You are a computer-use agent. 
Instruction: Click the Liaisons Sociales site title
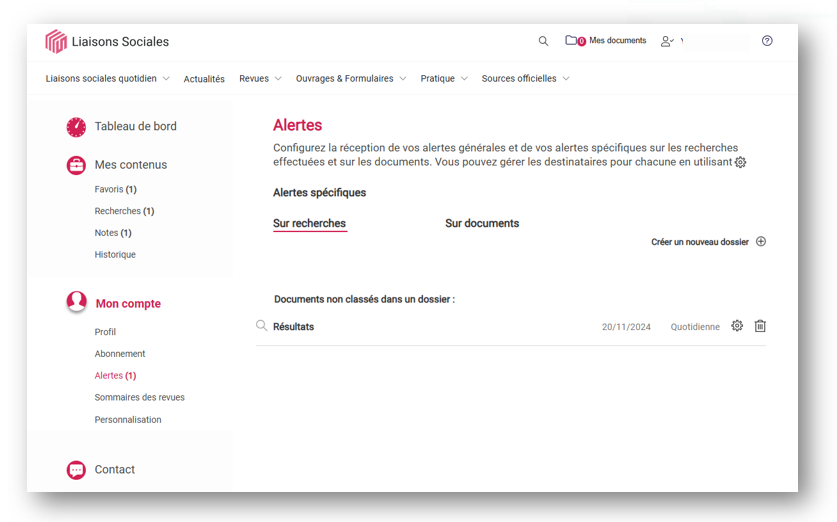pos(120,42)
